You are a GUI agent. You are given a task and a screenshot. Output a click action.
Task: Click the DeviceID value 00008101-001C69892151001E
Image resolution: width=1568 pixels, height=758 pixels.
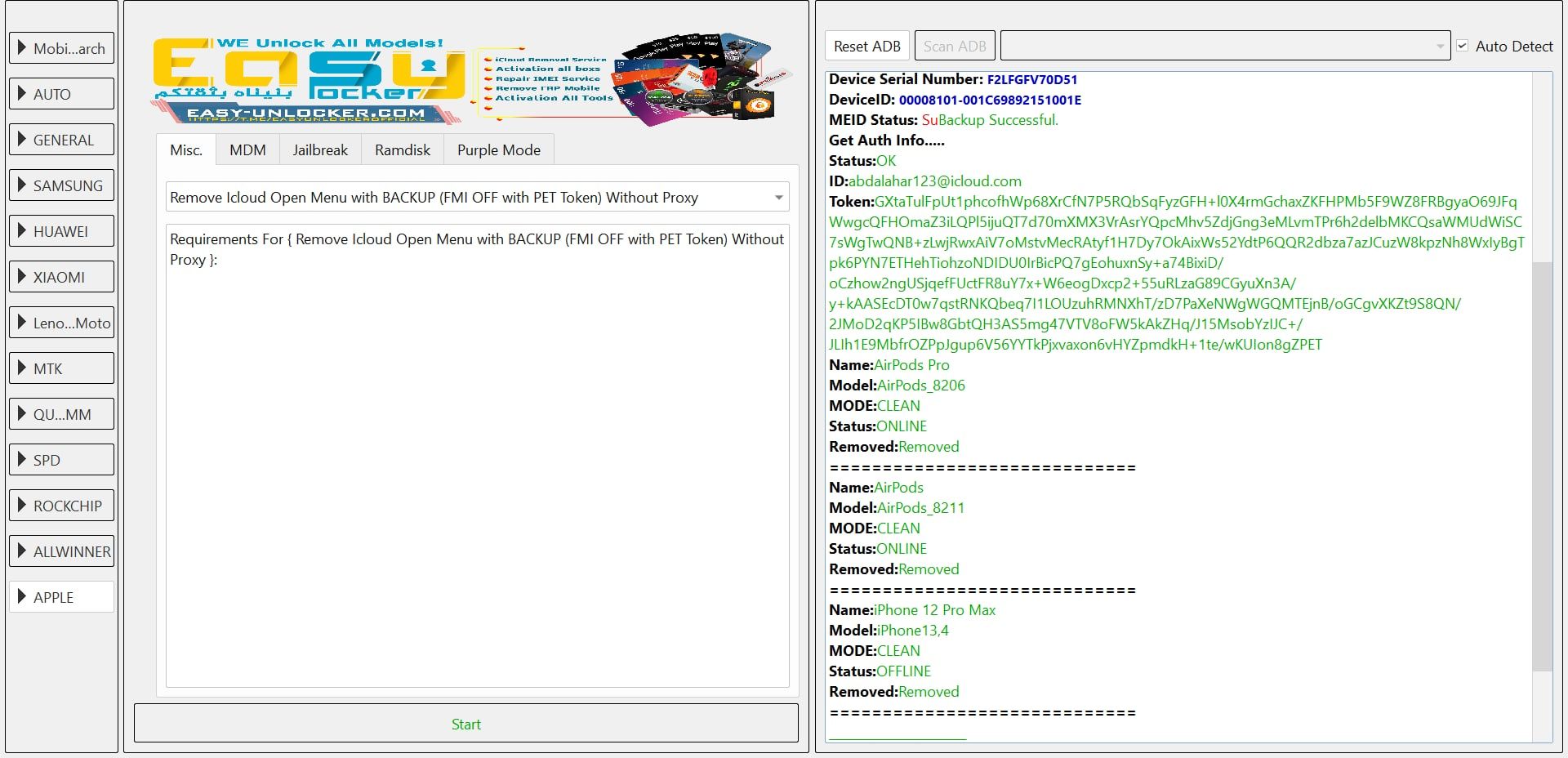[x=990, y=100]
